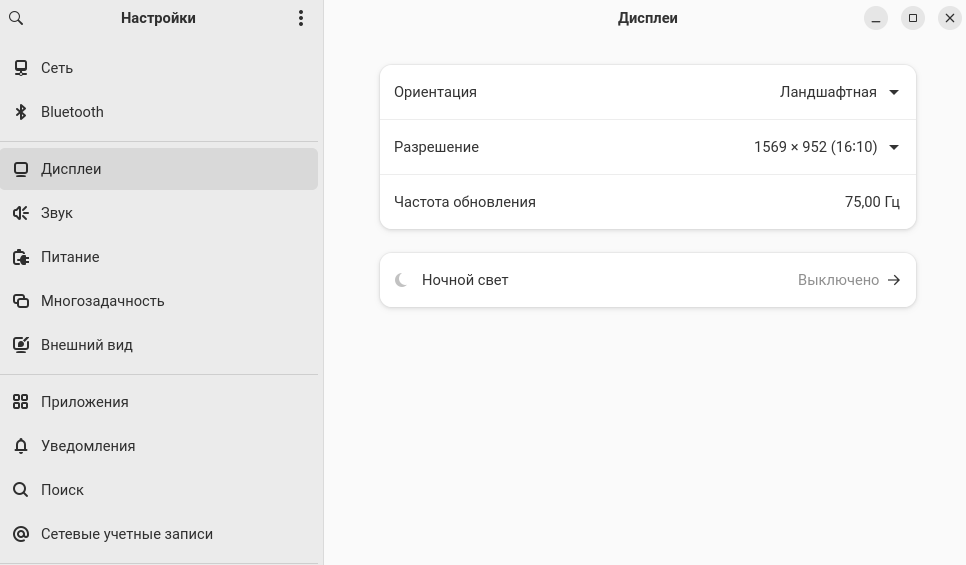This screenshot has width=966, height=565.
Task: Click the Sound speaker icon in the sidebar
Action: pos(20,213)
